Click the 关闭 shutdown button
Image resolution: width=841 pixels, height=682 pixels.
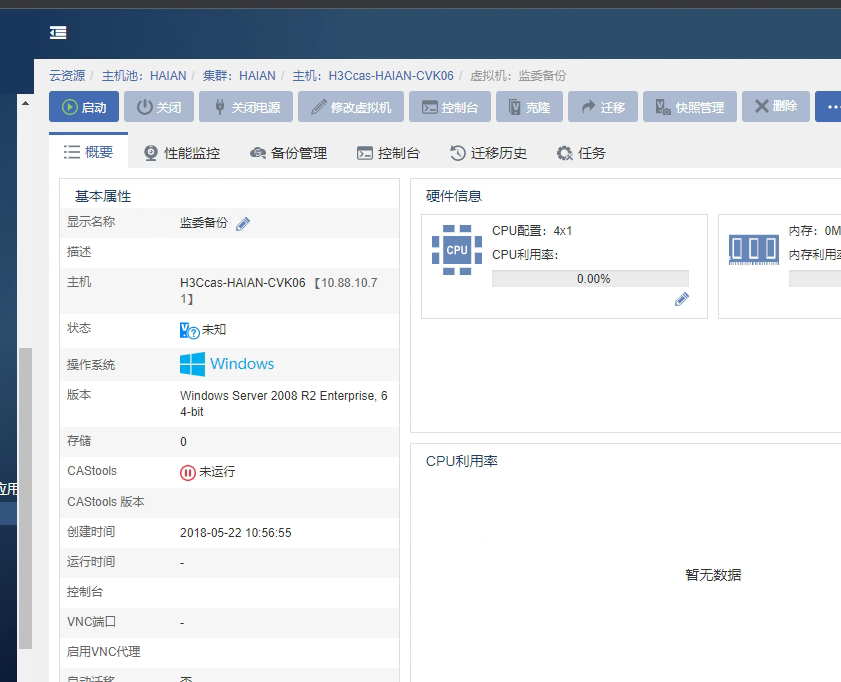159,107
